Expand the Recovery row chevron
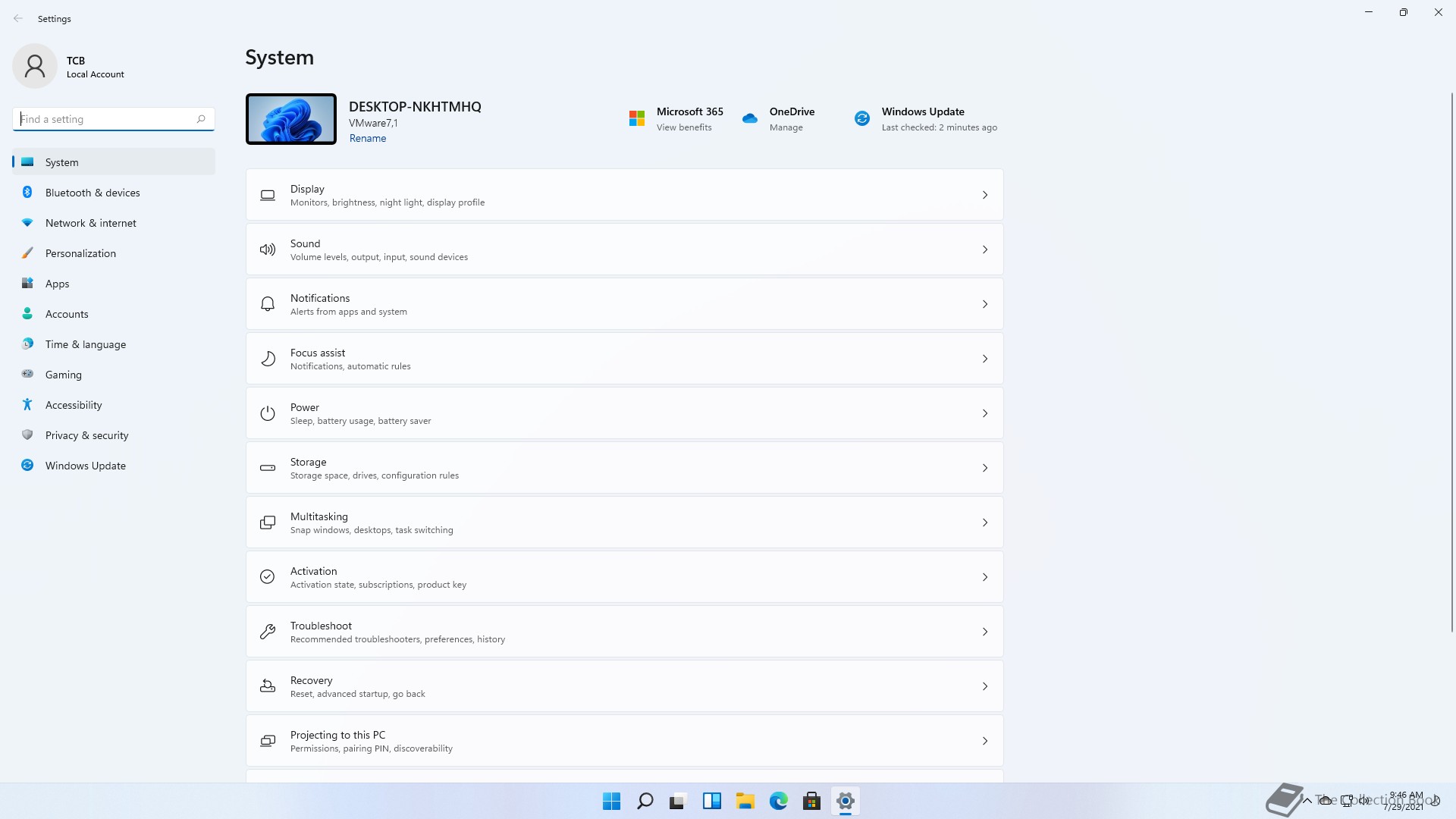Screen dimensions: 1456x819 [x=984, y=686]
